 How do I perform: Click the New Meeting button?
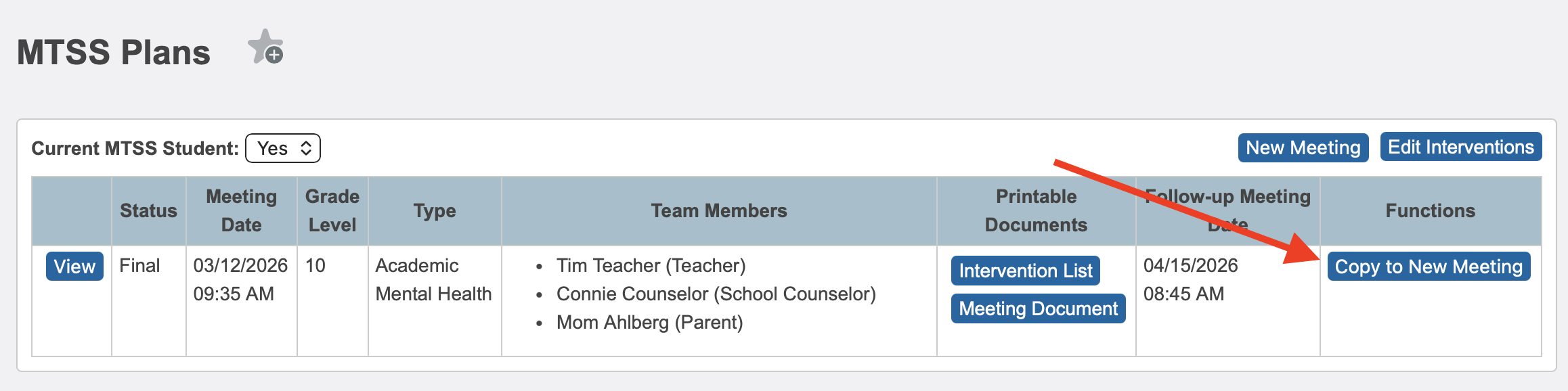coord(1303,147)
